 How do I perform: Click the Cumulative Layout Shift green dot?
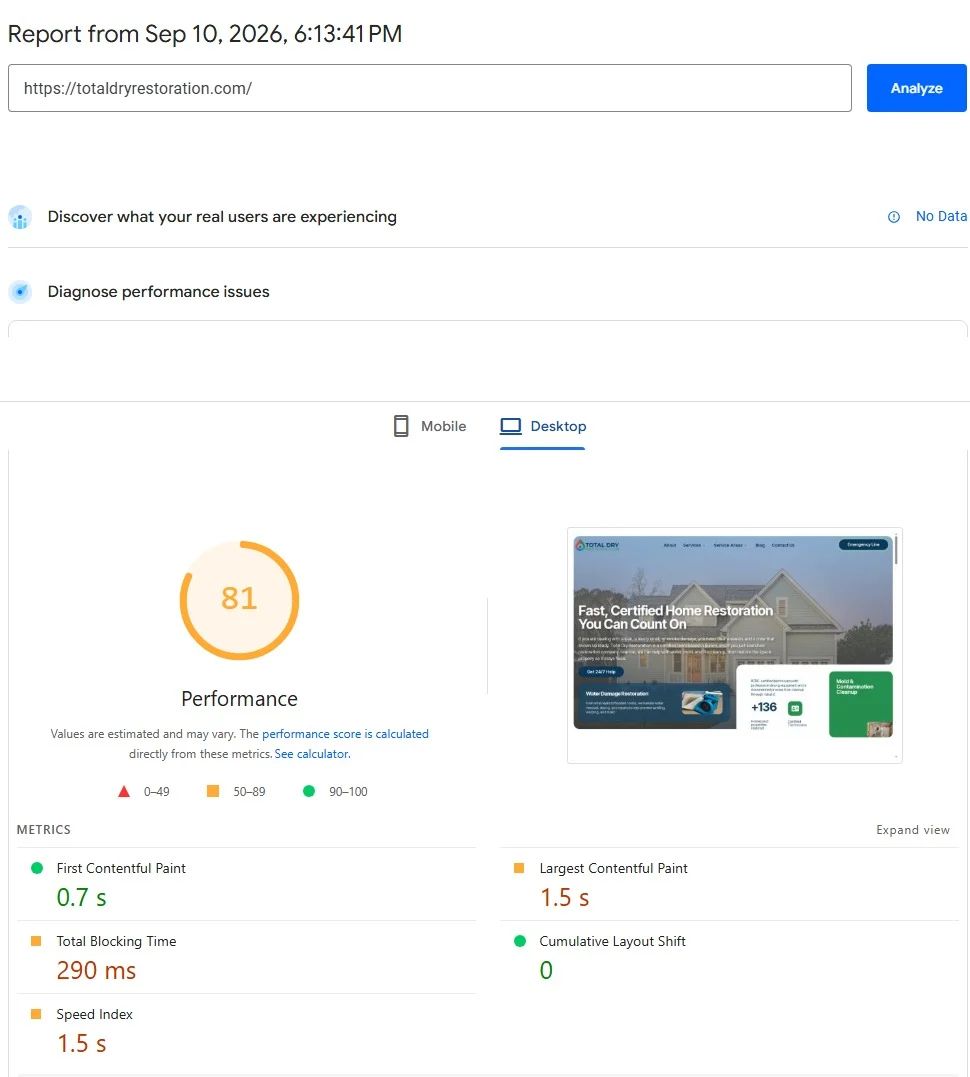point(520,941)
